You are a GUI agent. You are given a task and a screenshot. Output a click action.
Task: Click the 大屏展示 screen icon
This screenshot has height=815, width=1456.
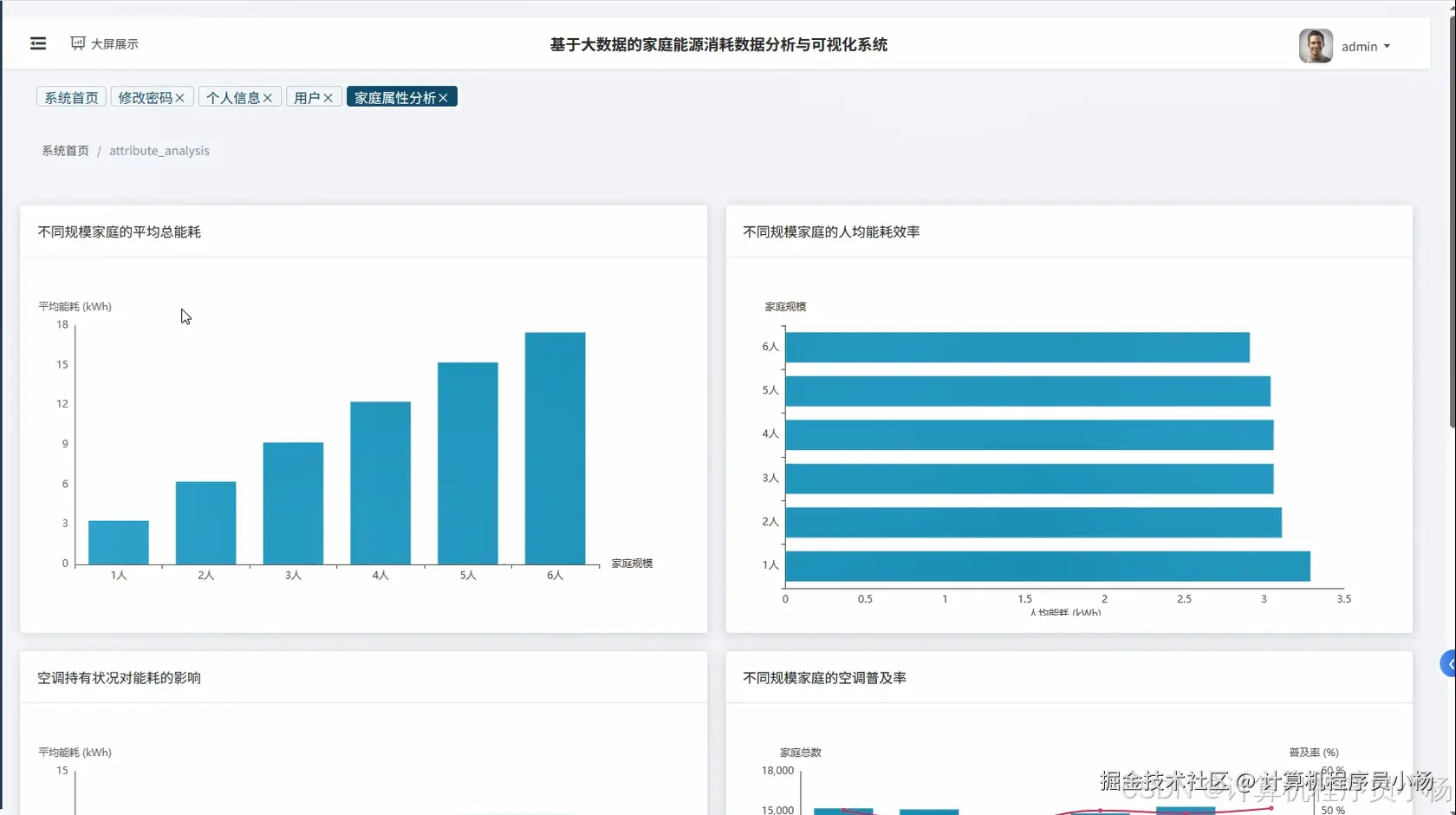click(x=78, y=43)
